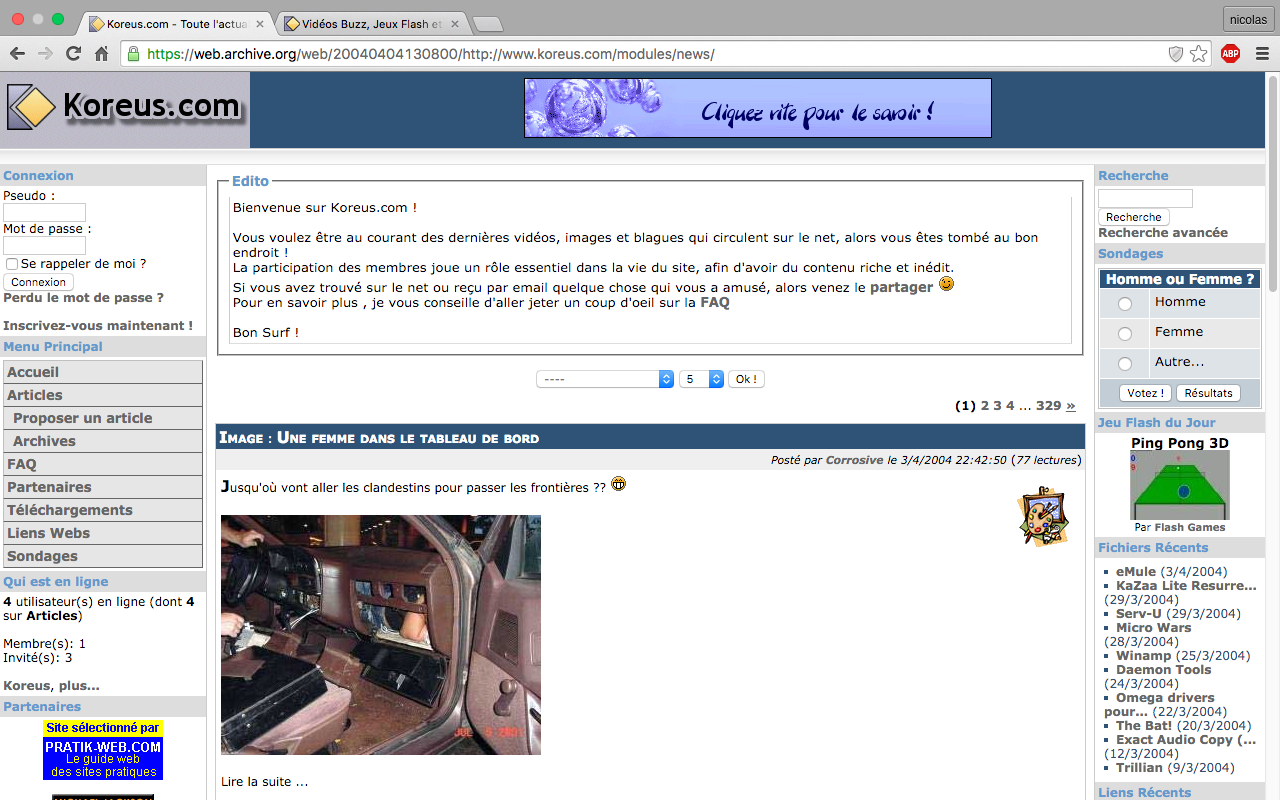This screenshot has height=800, width=1280.
Task: Select the Homme poll option
Action: point(1125,303)
